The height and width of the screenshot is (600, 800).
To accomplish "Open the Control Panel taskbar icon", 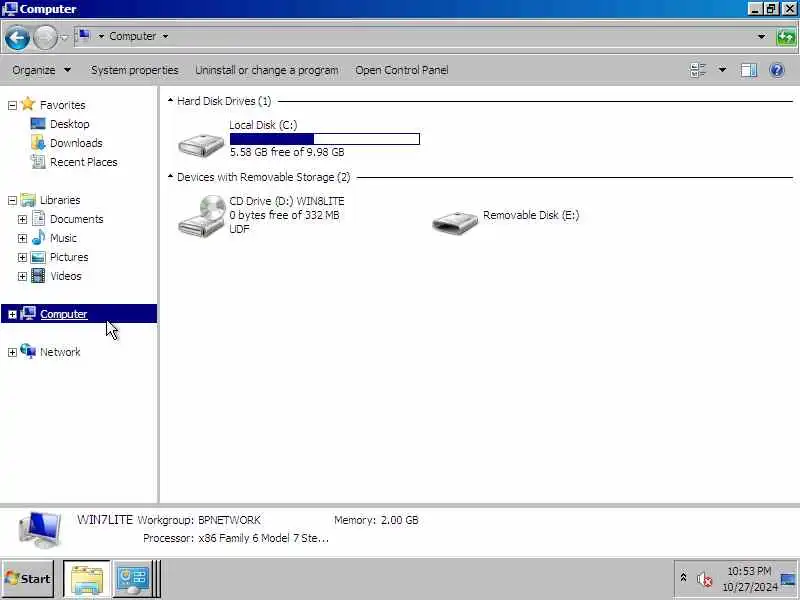I will point(133,579).
